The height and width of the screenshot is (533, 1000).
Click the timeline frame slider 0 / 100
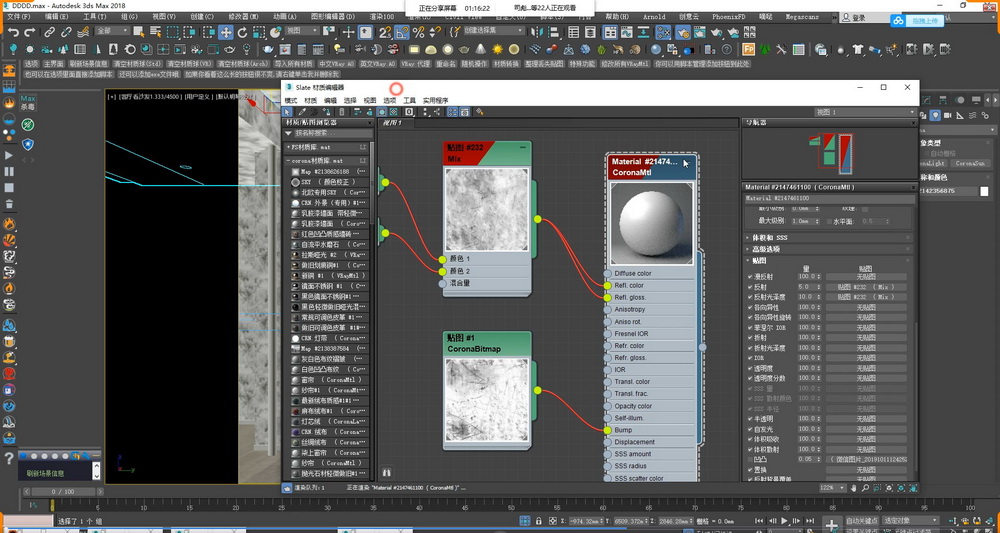click(62, 492)
